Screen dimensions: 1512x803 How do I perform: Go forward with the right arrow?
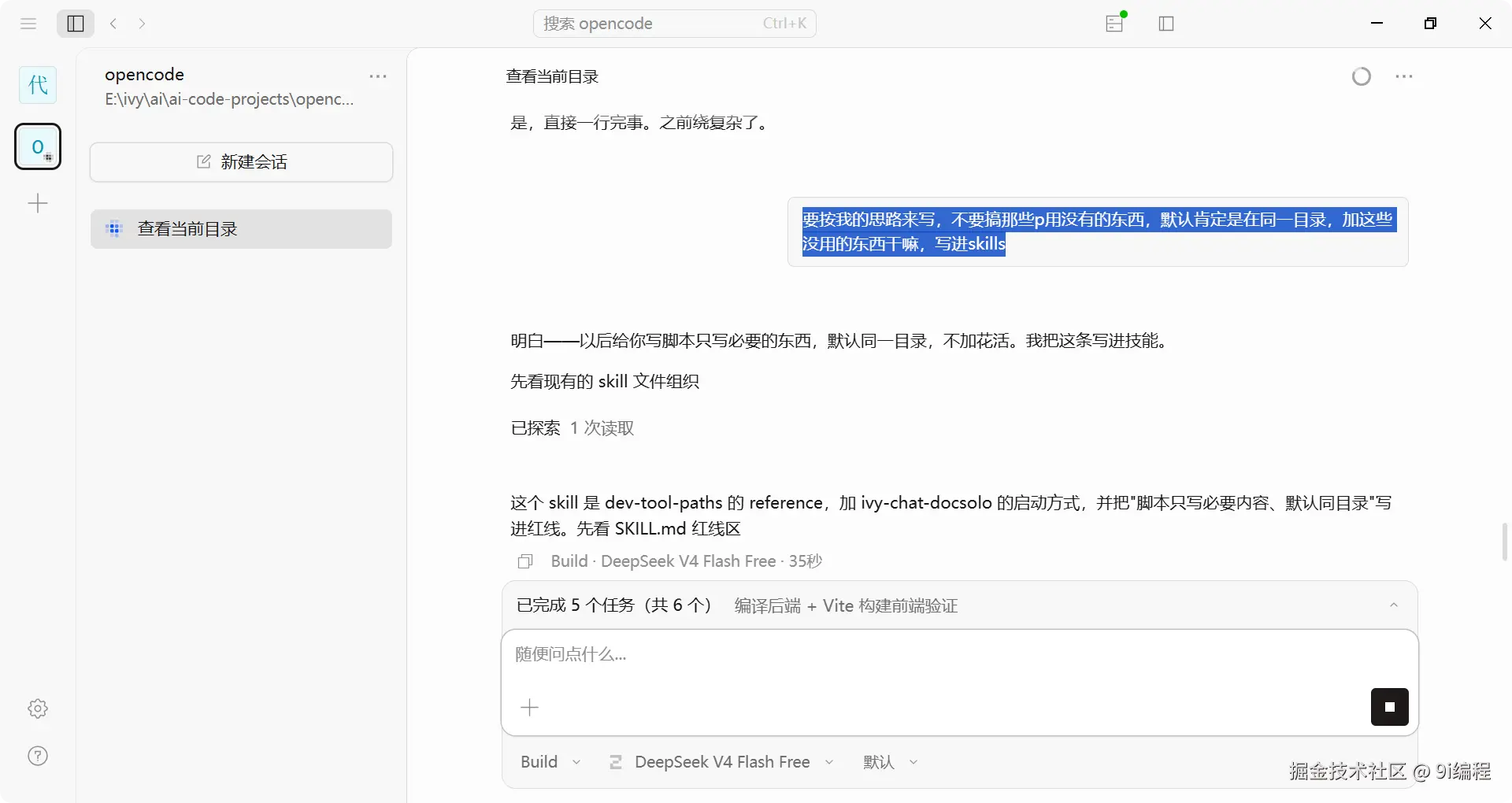(x=142, y=24)
